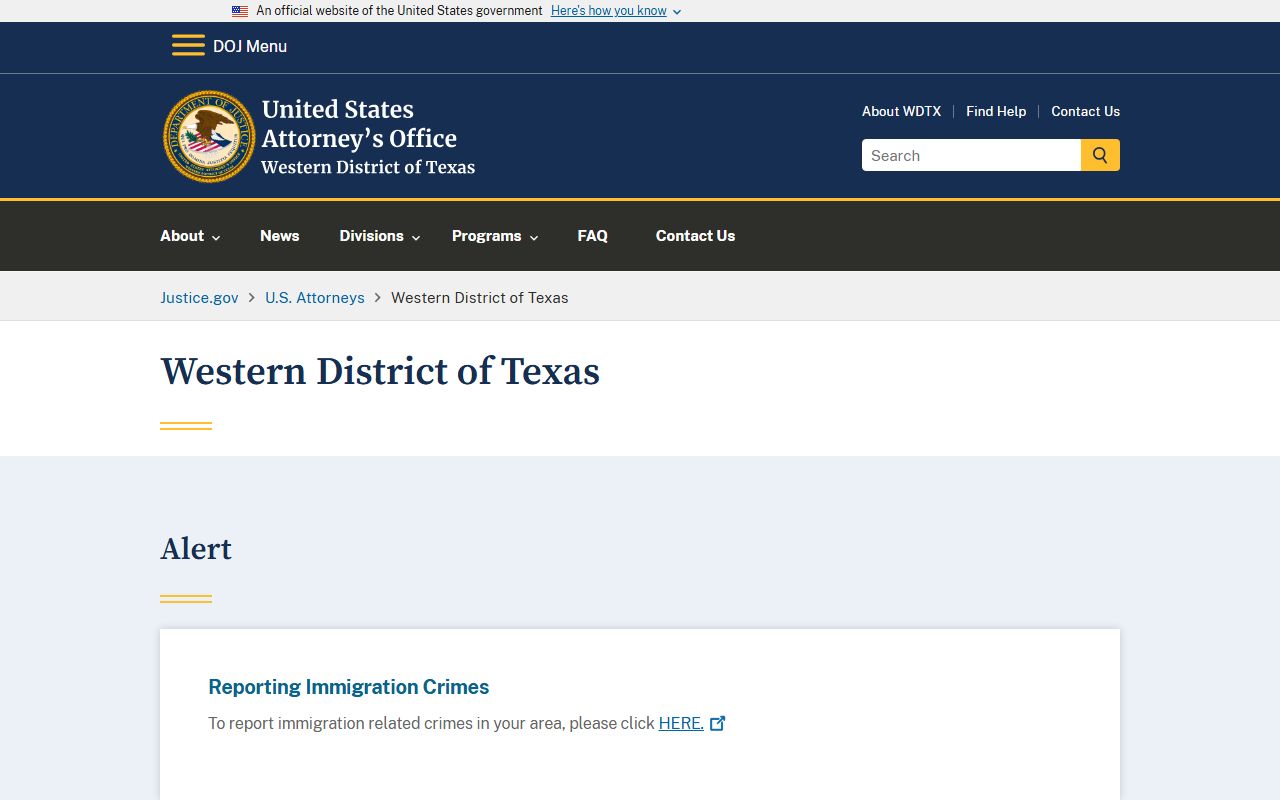Open Contact Us in main navigation bar
This screenshot has height=800, width=1280.
(x=695, y=236)
